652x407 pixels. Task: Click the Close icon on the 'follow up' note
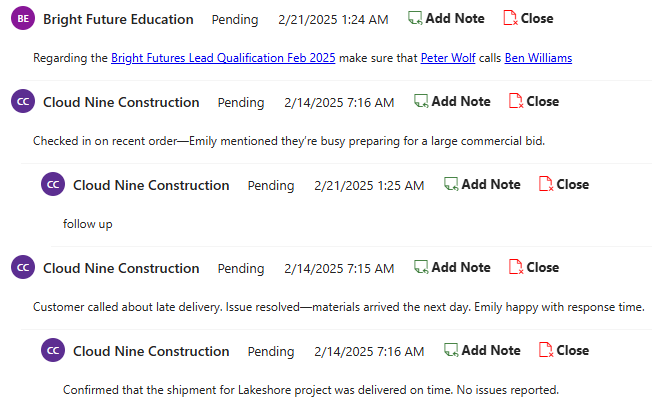[x=546, y=184]
